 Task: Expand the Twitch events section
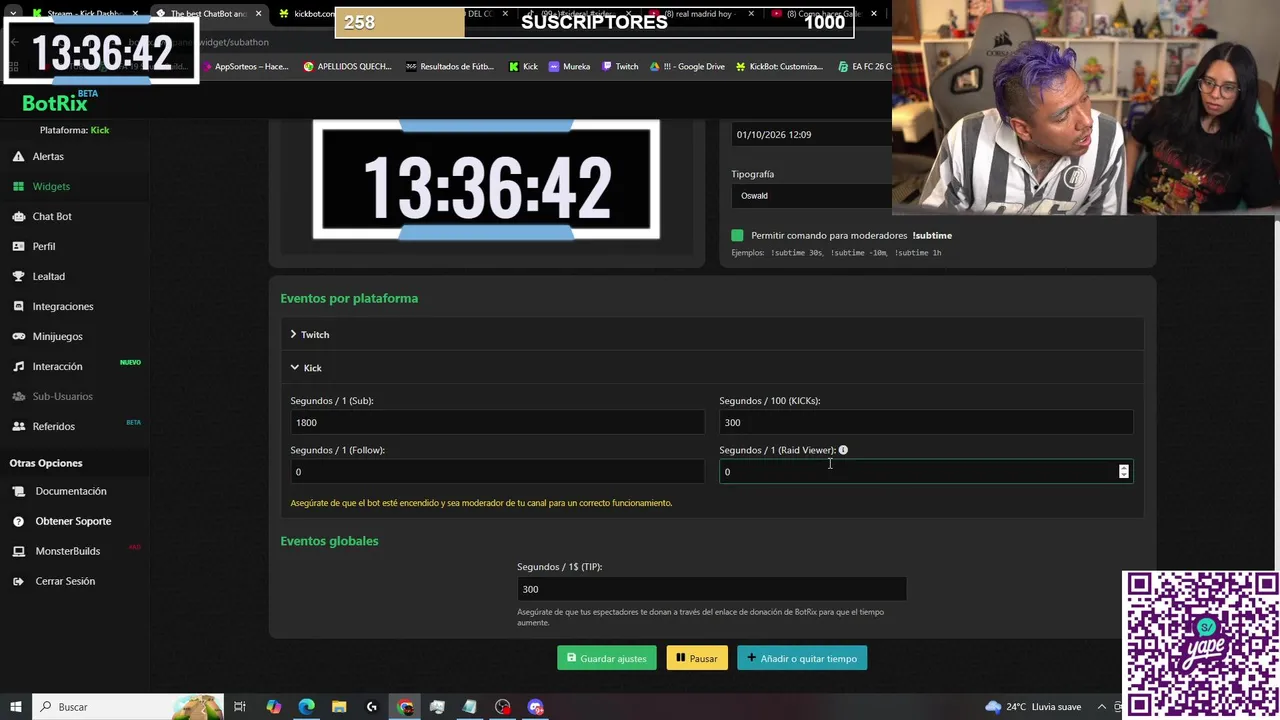pyautogui.click(x=711, y=334)
